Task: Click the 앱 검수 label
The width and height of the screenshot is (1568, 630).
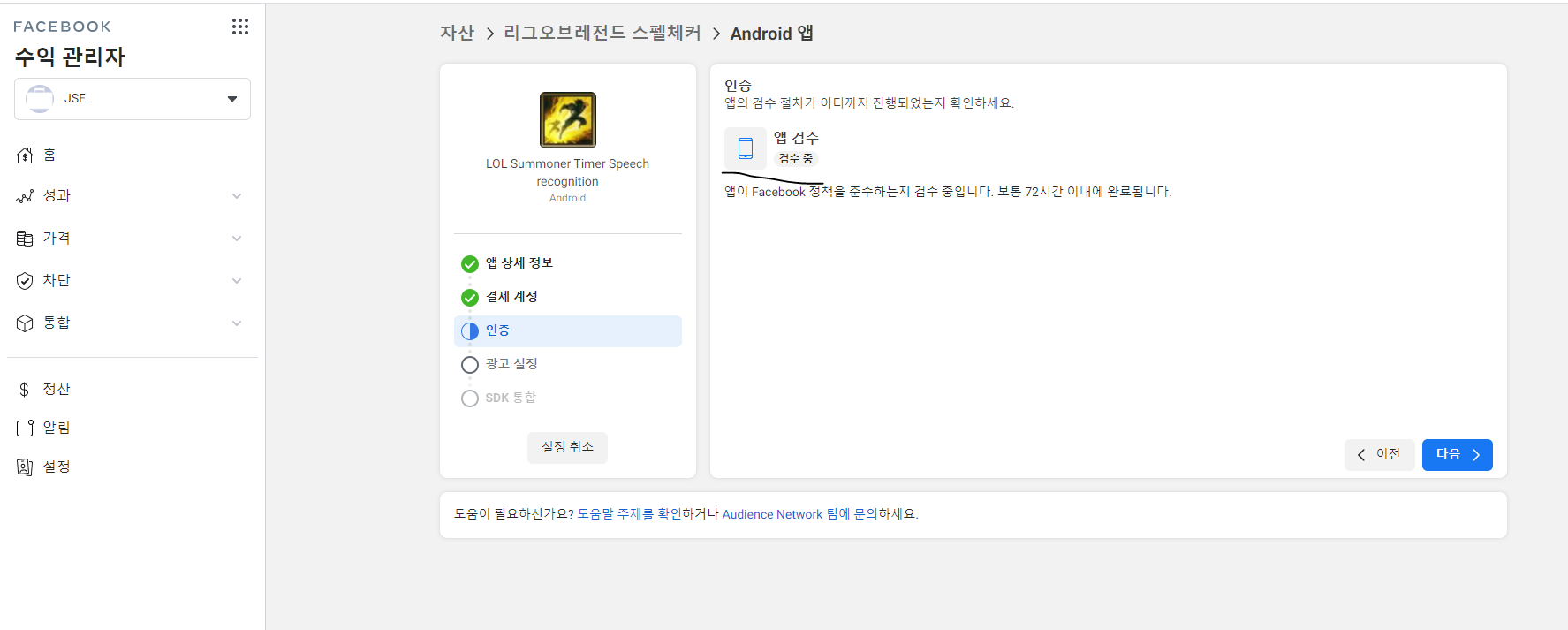Action: tap(796, 138)
